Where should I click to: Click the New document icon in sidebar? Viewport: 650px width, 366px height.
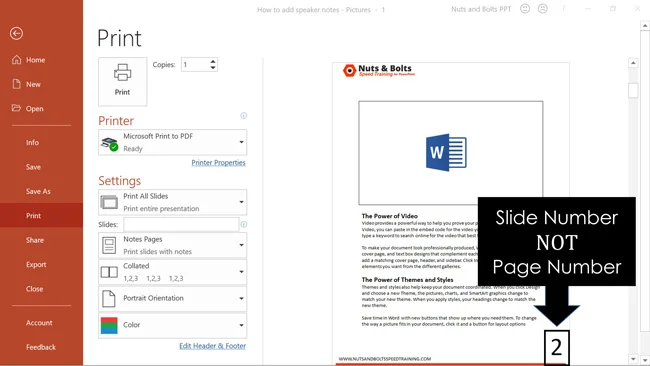click(x=17, y=84)
